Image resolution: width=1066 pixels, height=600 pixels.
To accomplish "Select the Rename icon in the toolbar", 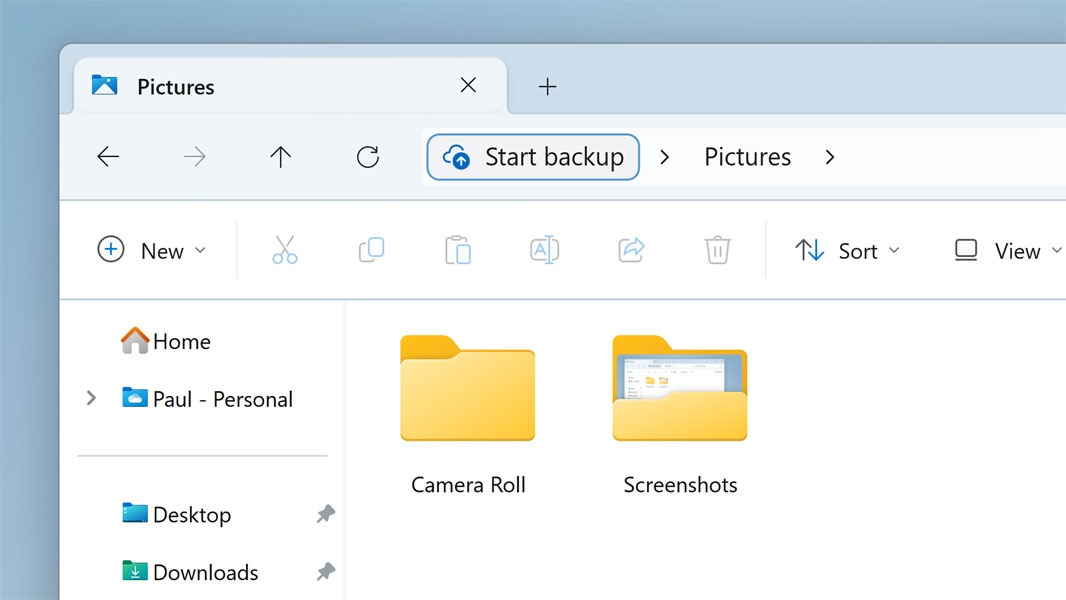I will click(544, 250).
